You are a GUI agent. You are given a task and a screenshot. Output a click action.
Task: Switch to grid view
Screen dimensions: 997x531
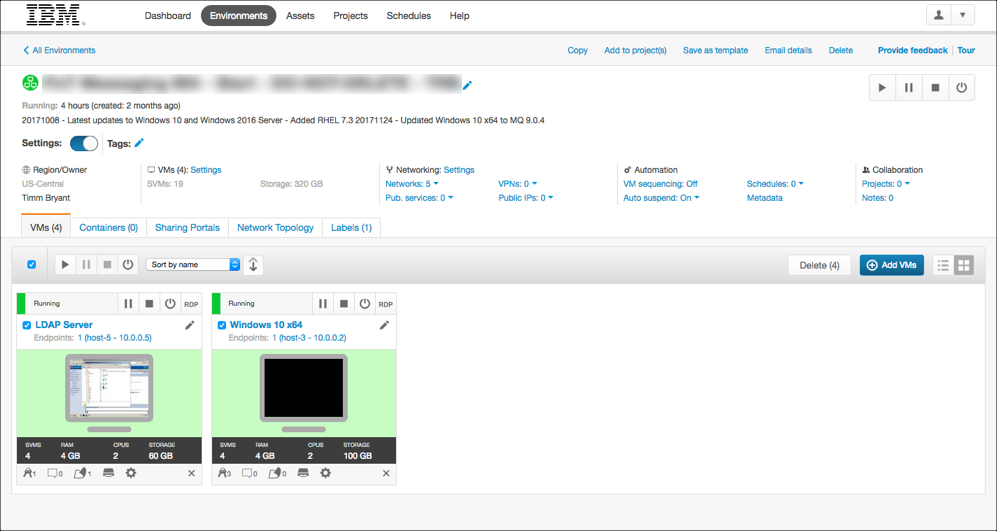point(964,265)
